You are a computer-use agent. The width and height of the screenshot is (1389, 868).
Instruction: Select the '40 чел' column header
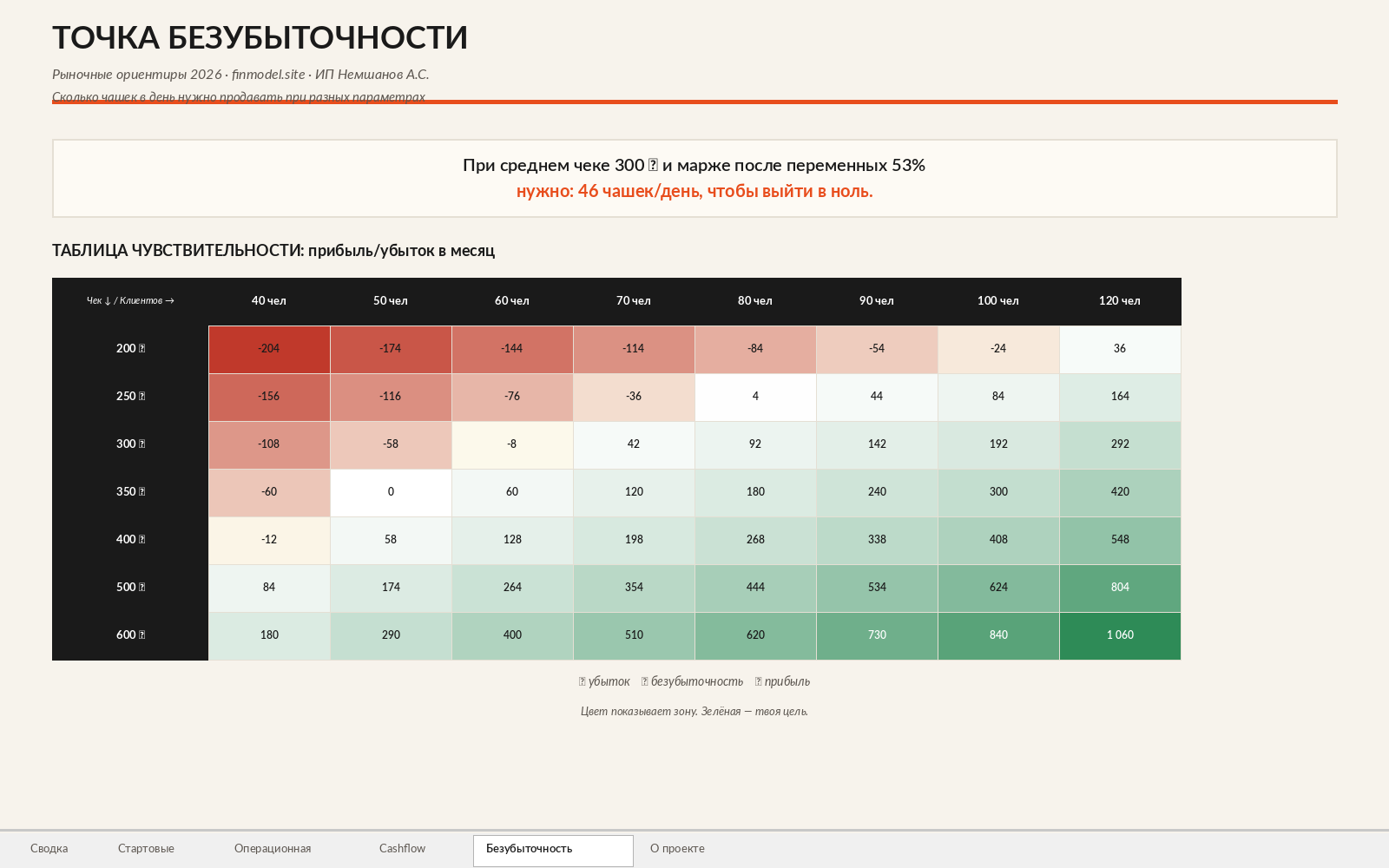tap(269, 301)
